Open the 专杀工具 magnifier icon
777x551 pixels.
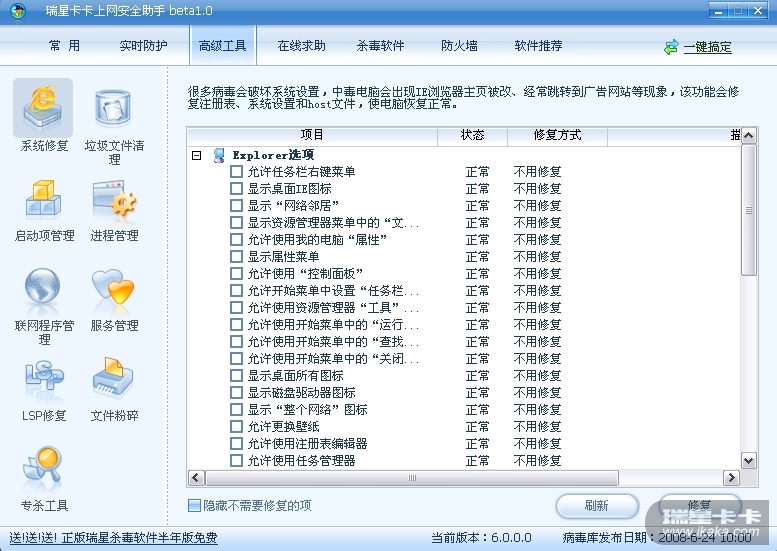(43, 464)
